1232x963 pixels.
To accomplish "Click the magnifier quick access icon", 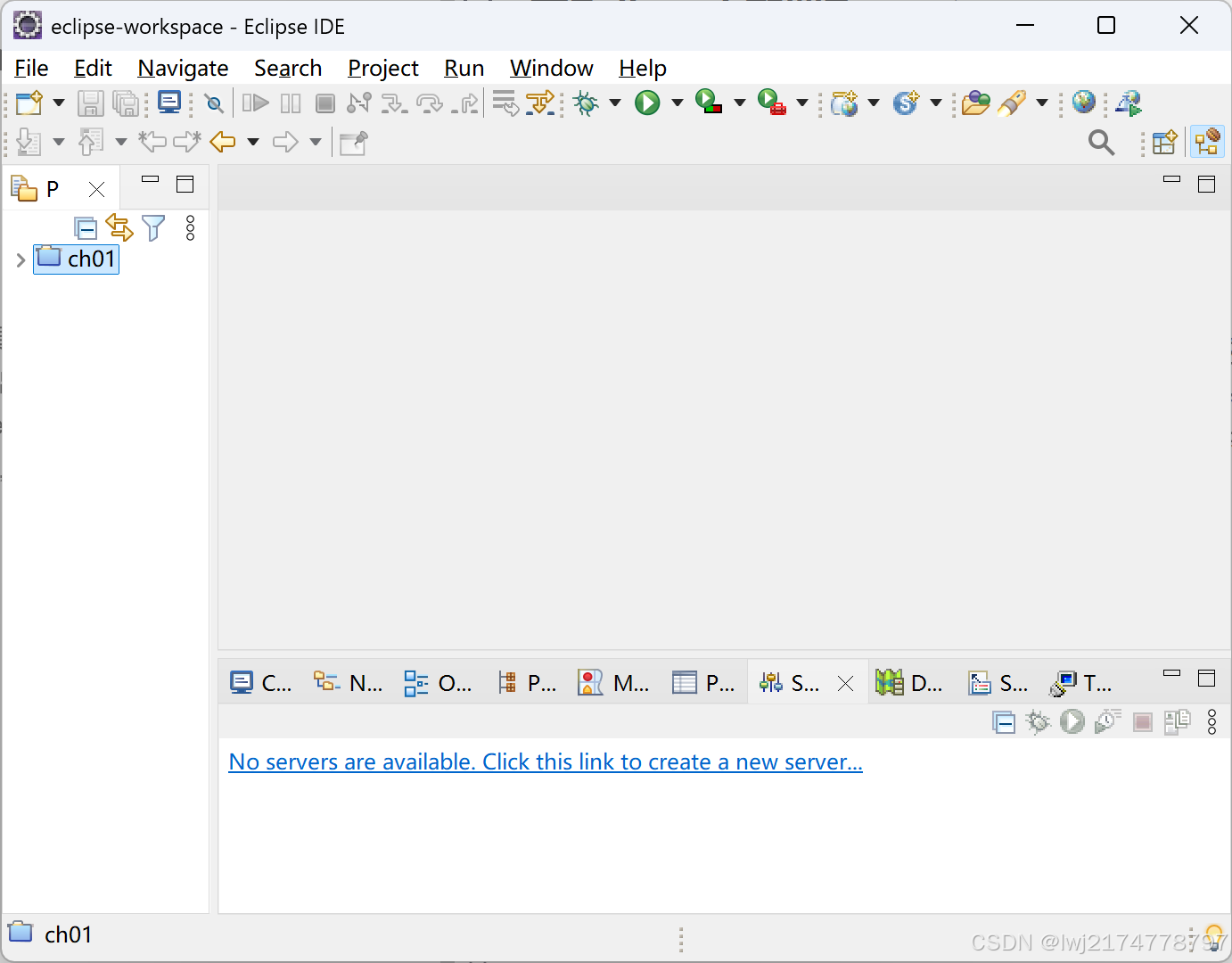I will 1102,142.
